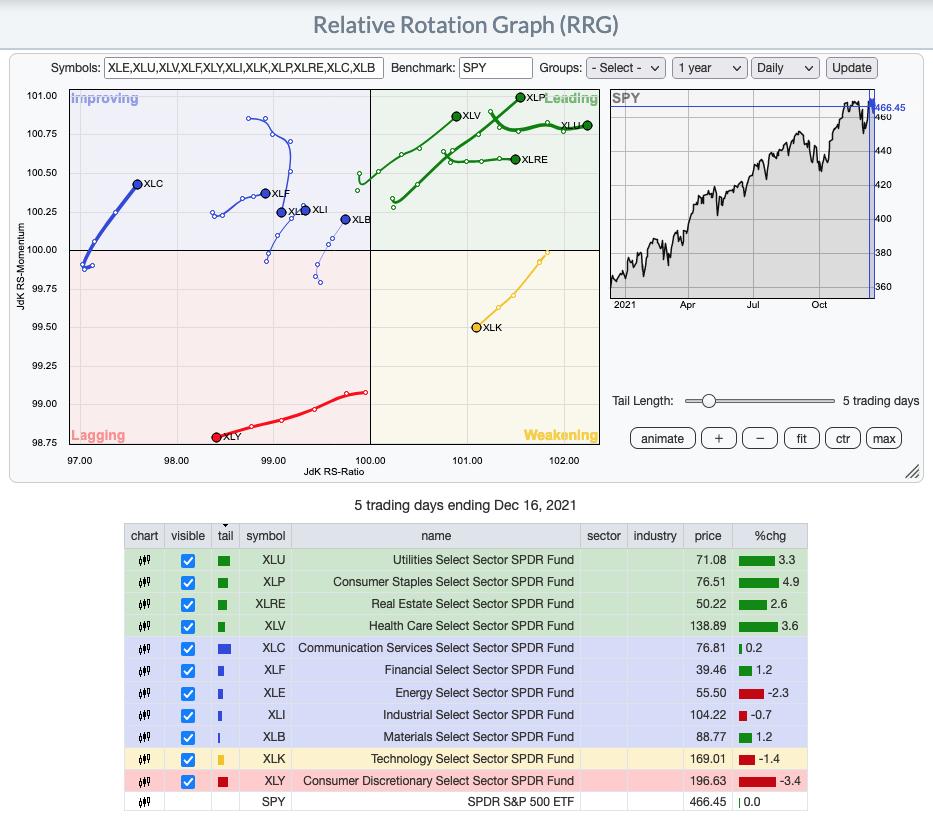The height and width of the screenshot is (817, 933).
Task: Click XLK yellow tail color swatch
Action: pyautogui.click(x=221, y=760)
